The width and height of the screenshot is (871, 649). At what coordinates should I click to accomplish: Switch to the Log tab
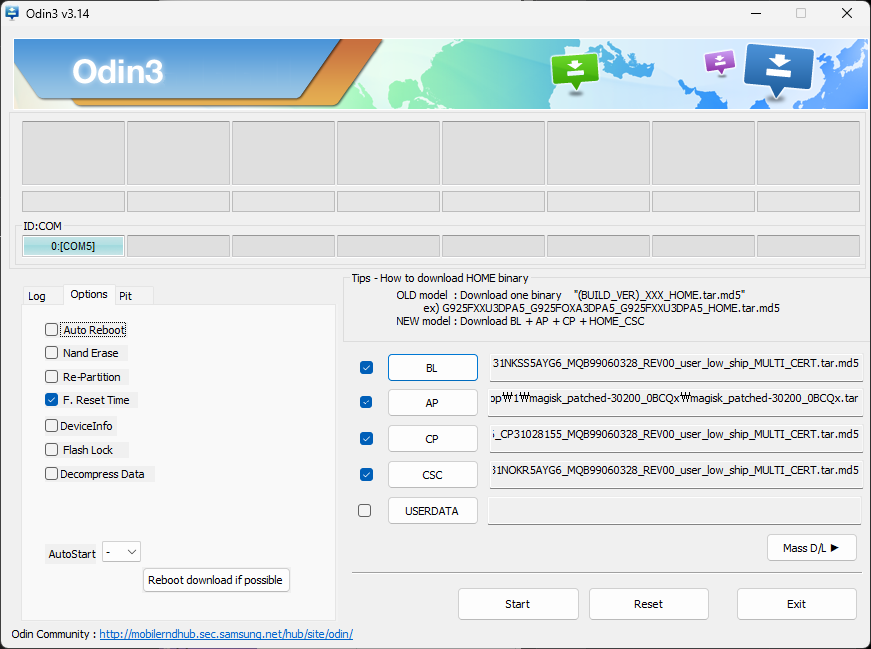(37, 296)
